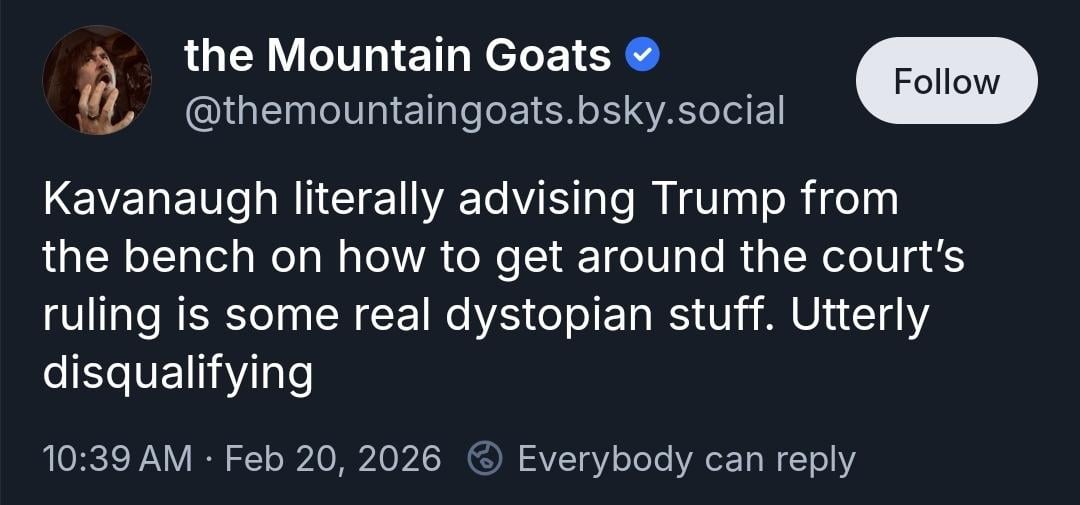Click the blue verified checkmark badge
1080x505 pixels.
click(641, 56)
